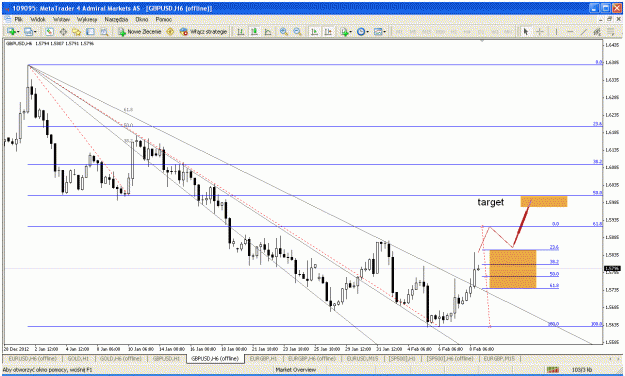625x376 pixels.
Task: Open the Widok menu
Action: [x=38, y=19]
